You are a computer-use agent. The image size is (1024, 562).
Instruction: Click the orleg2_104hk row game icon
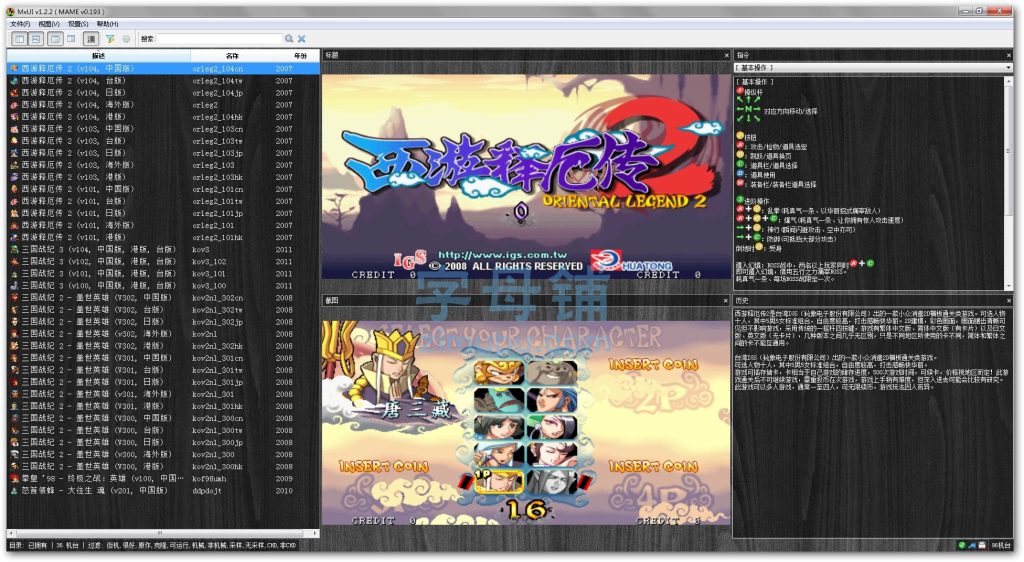(x=14, y=117)
